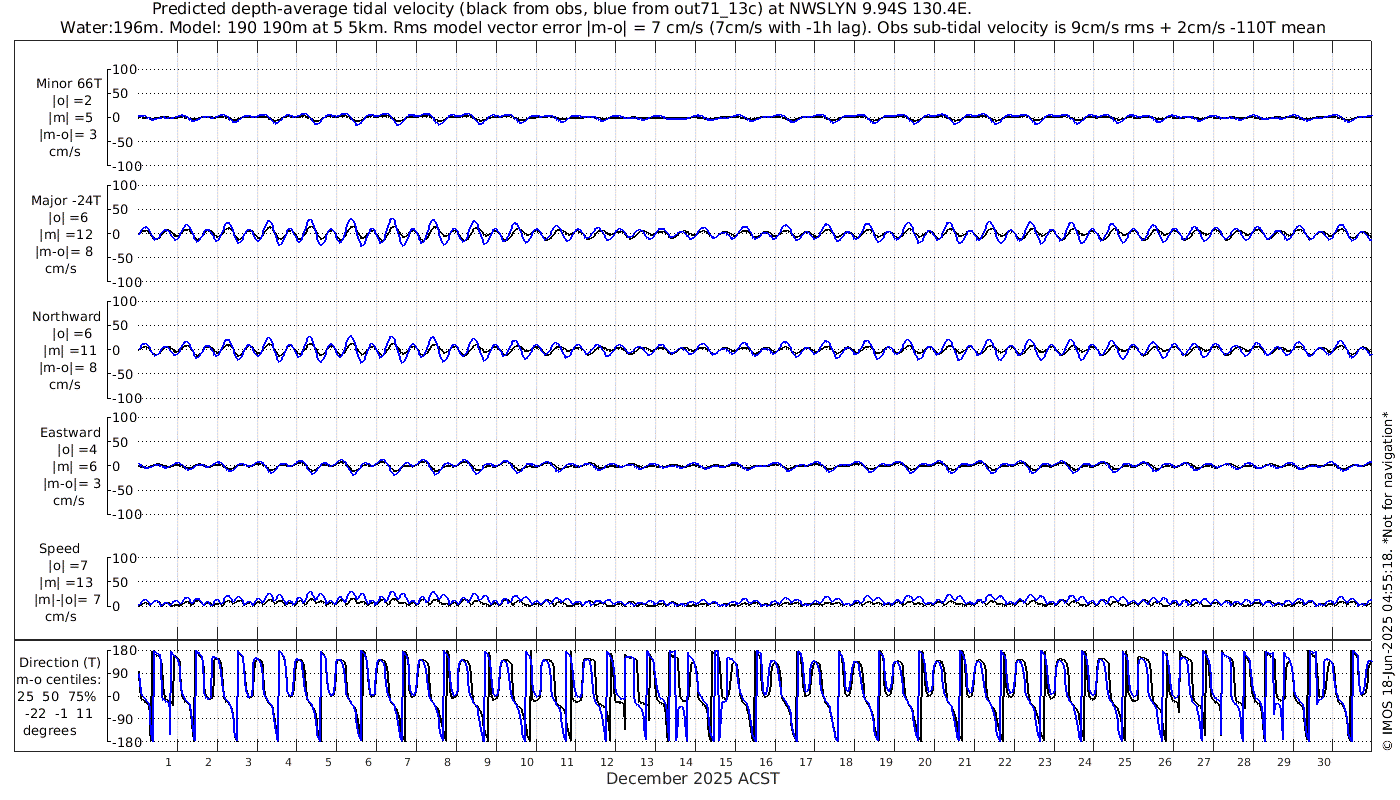Click the 'Eastward' panel label

[70, 432]
